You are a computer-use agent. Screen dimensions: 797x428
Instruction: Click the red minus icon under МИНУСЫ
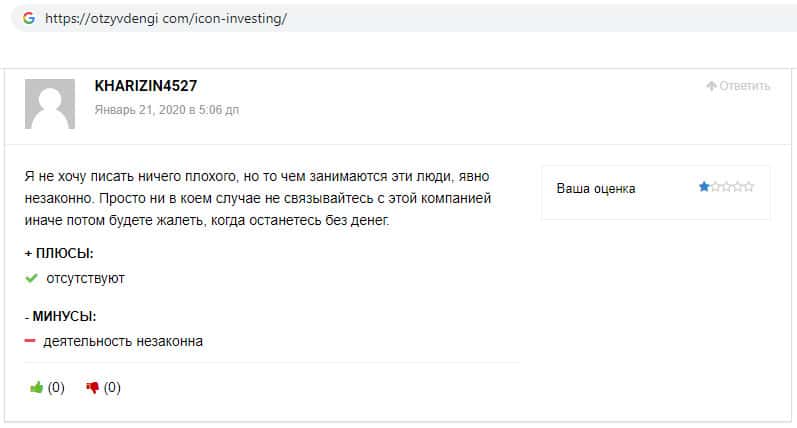[x=30, y=341]
